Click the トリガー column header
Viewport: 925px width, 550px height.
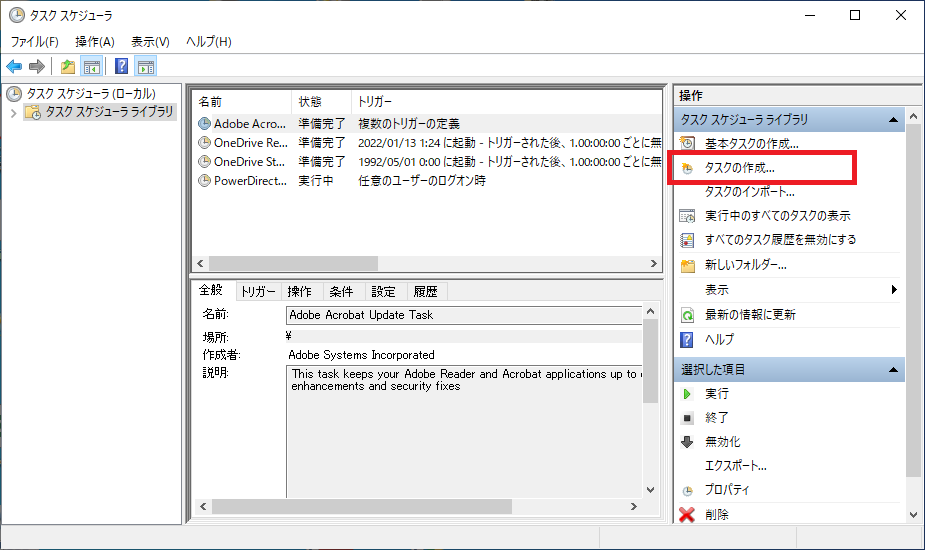coord(507,102)
